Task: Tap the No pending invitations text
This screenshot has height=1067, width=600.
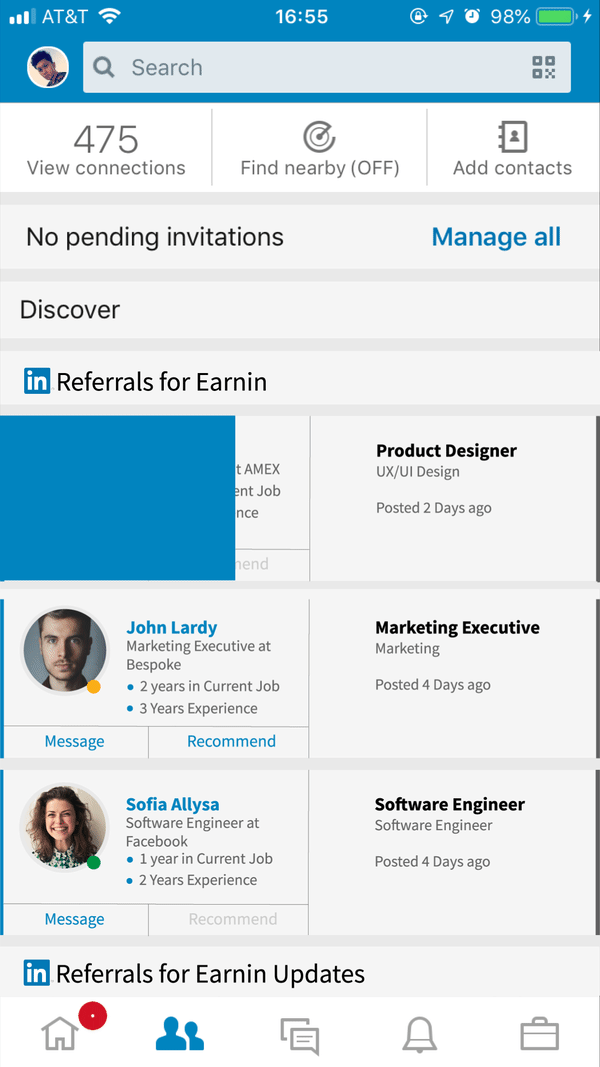Action: 154,237
